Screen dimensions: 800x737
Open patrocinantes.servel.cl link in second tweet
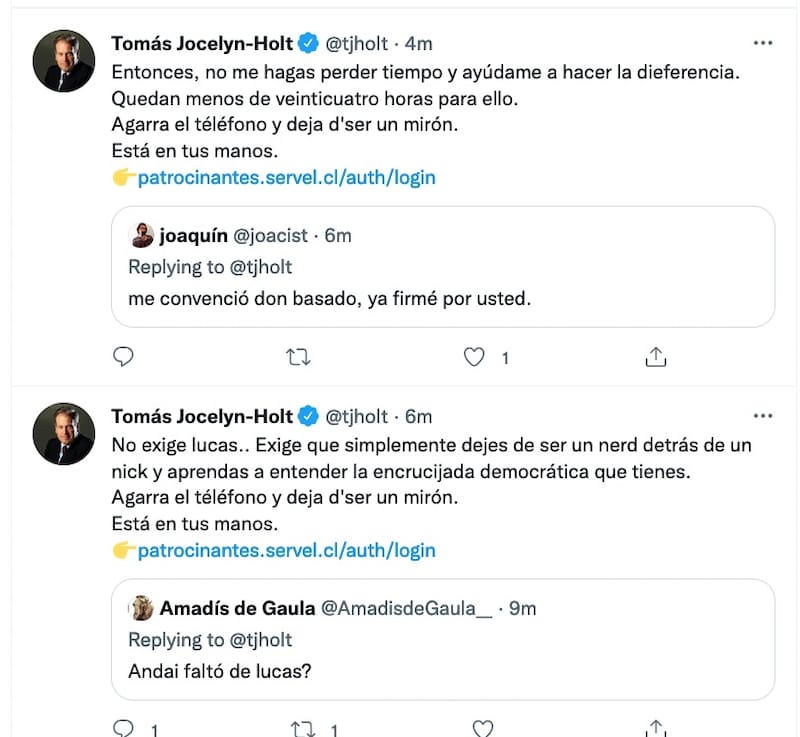tap(286, 550)
